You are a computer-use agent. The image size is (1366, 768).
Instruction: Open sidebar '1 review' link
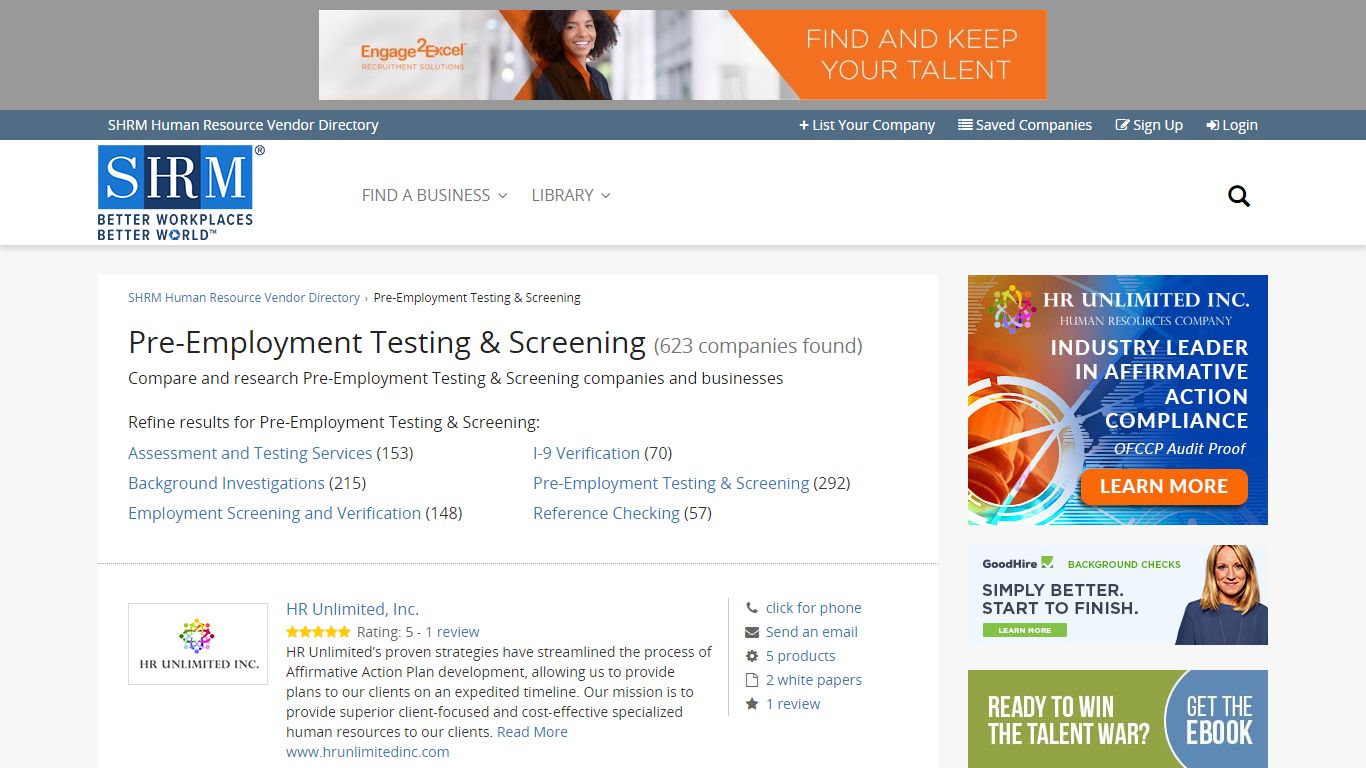point(793,704)
